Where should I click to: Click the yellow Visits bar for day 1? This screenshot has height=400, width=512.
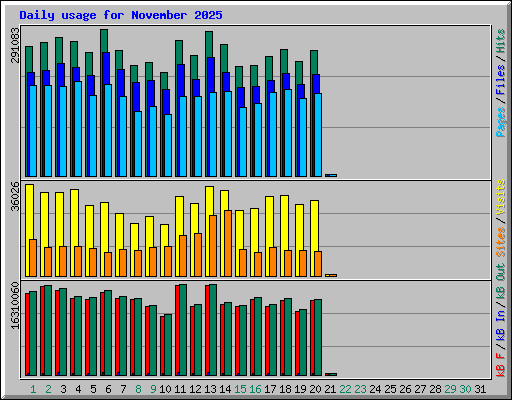click(29, 212)
